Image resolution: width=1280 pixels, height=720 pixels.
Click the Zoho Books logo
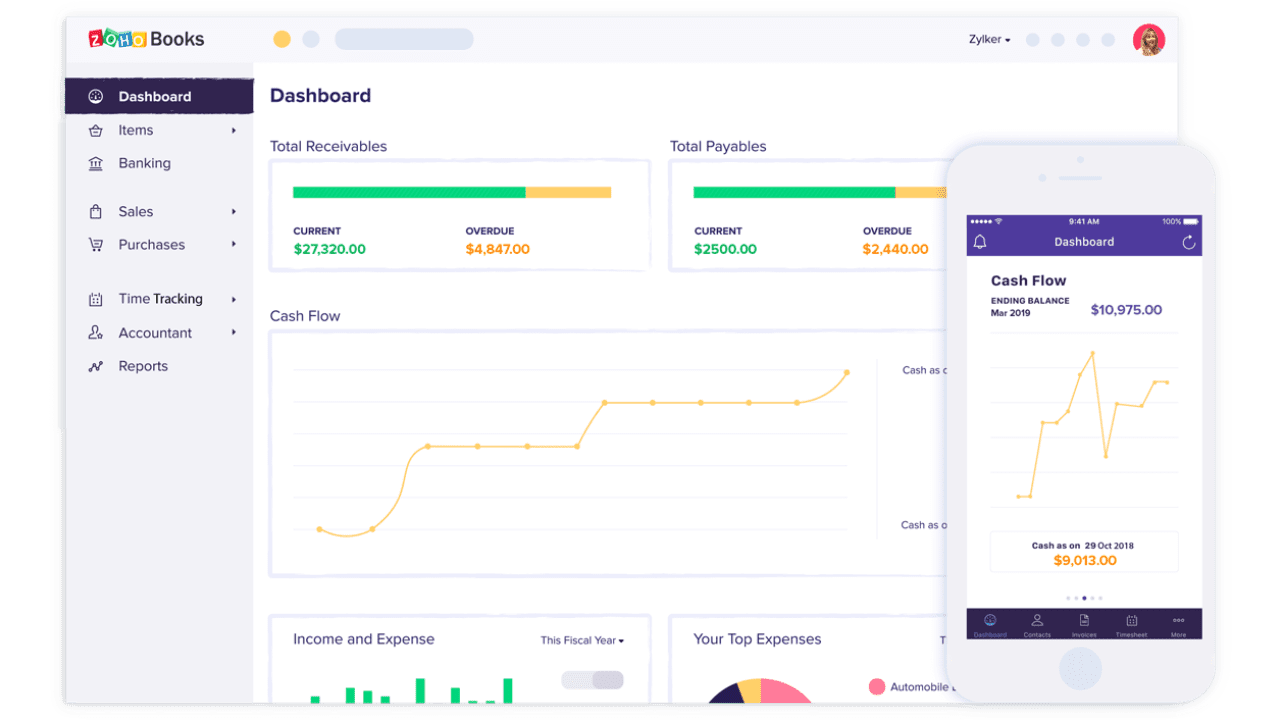click(x=146, y=39)
